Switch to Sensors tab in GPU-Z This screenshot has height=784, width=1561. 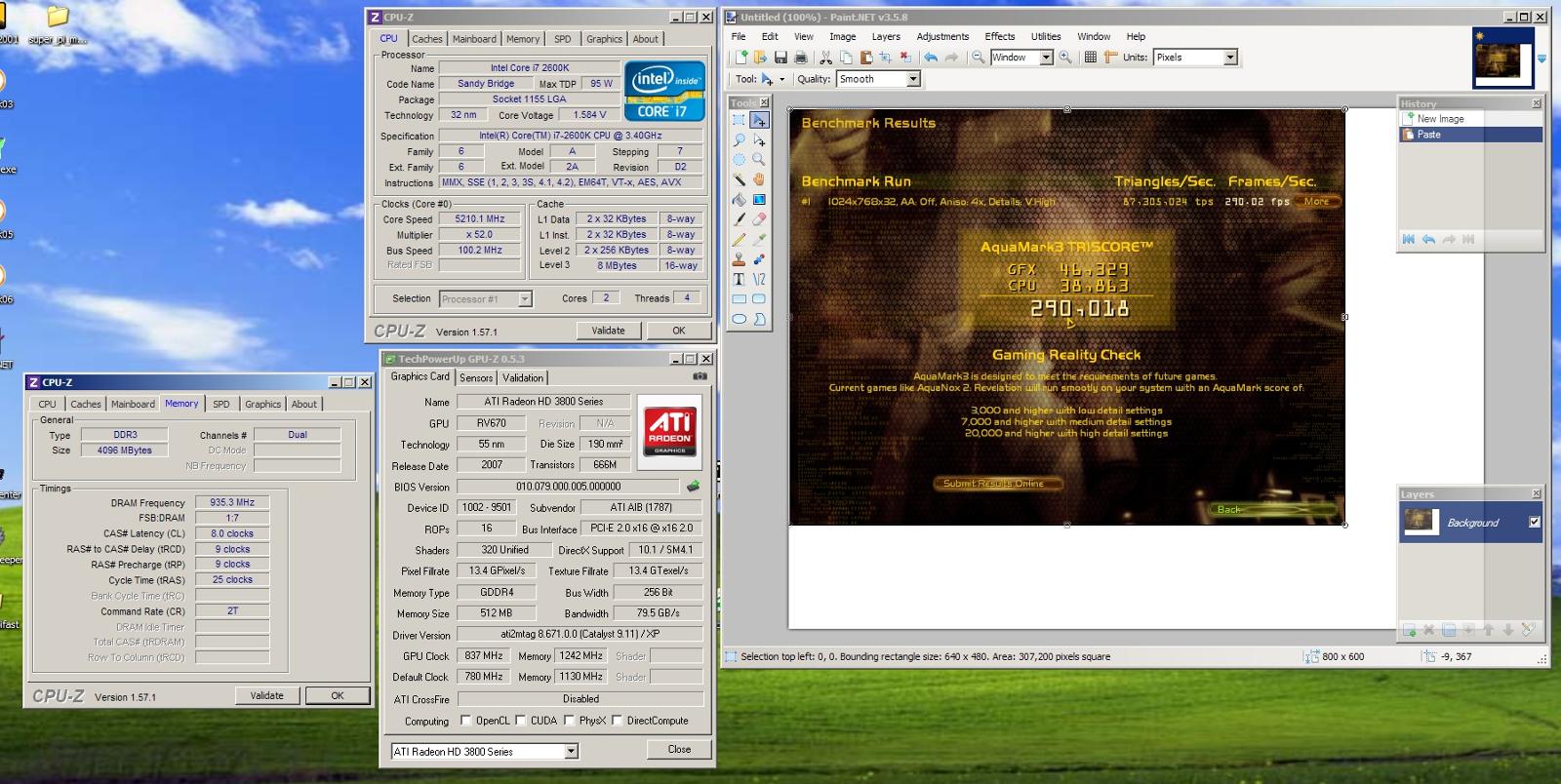[x=476, y=377]
